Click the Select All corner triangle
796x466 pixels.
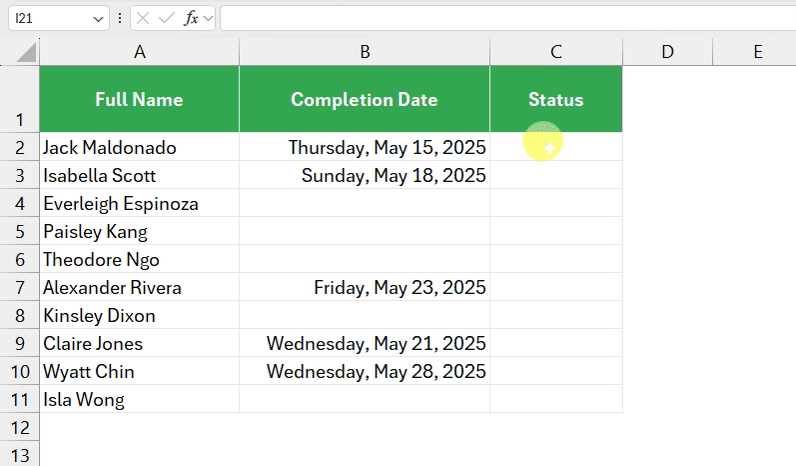tap(26, 52)
